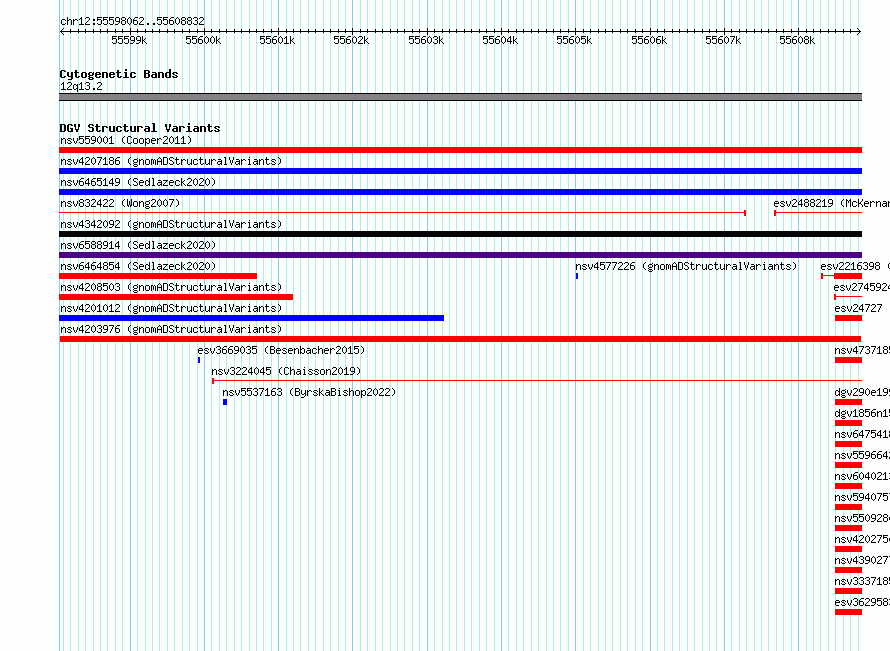
Task: Pick the 55605k ruler label
Action: click(574, 40)
